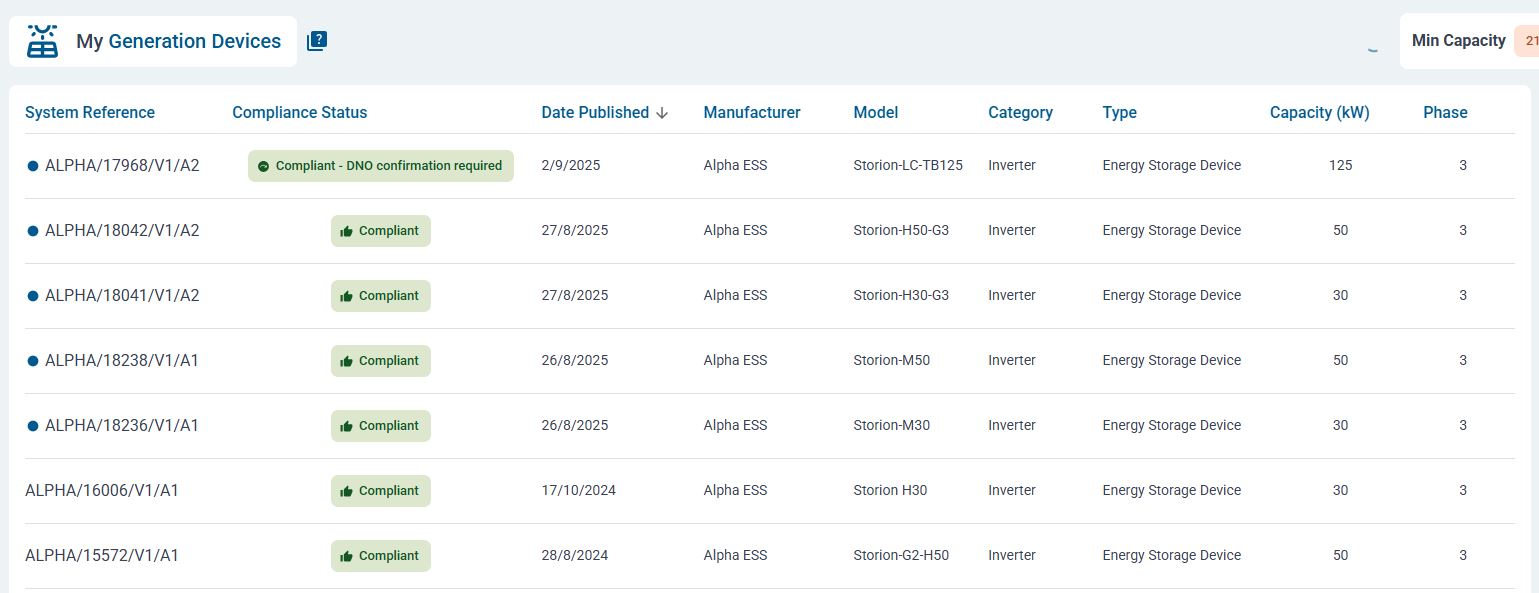Click the blue dot next to ALPHA/18238/V1/A1
Viewport: 1539px width, 593px height.
click(33, 361)
